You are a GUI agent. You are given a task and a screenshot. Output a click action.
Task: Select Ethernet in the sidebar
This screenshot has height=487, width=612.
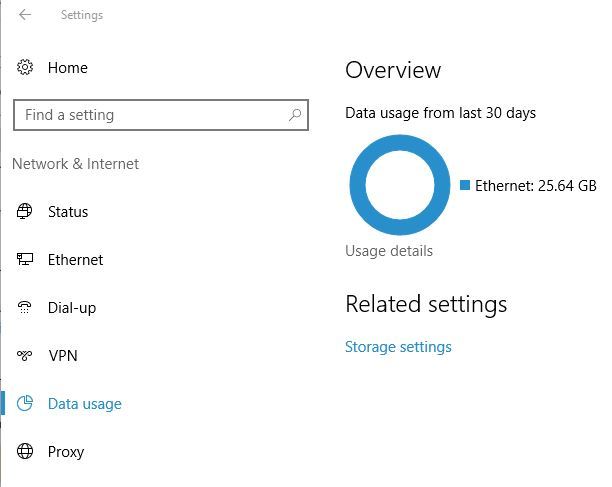[75, 260]
